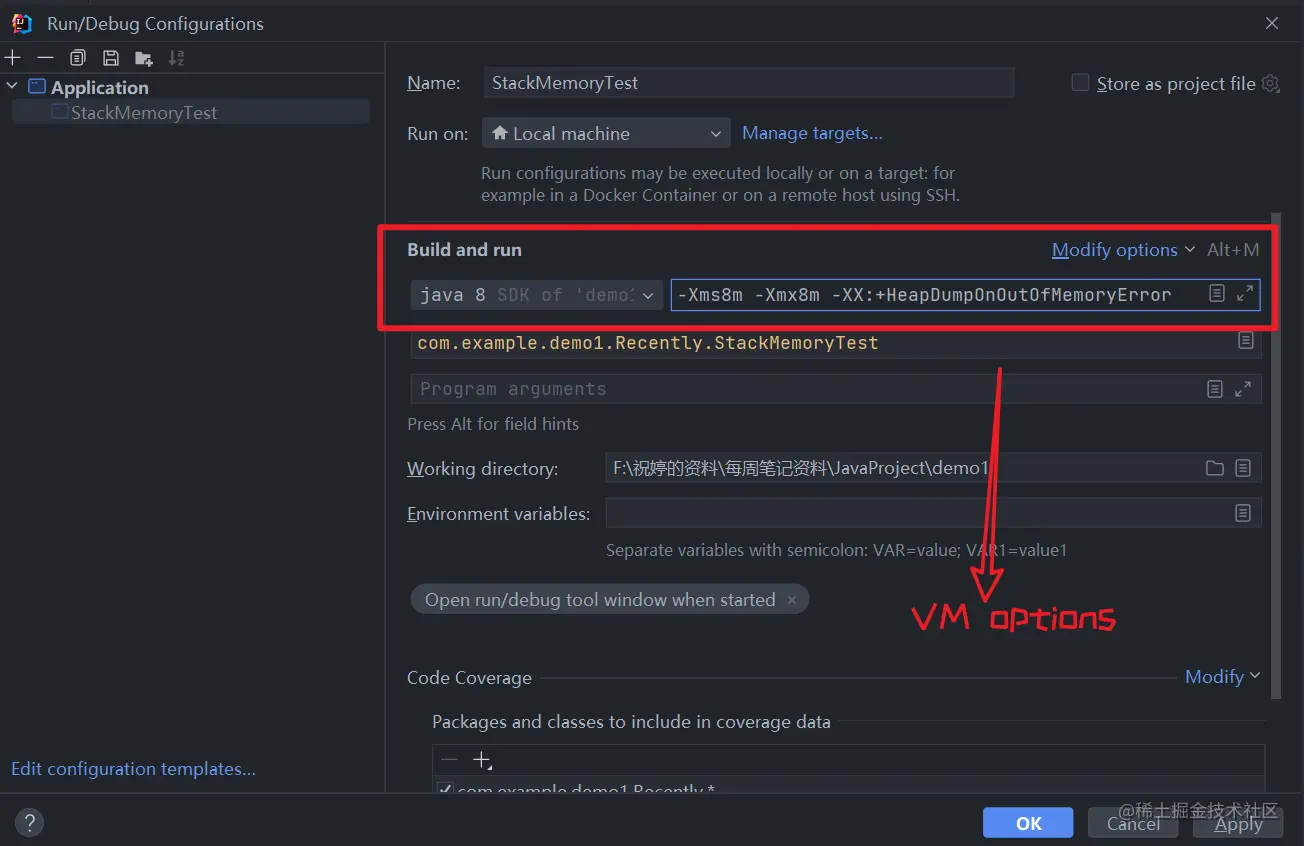Select the Application configuration type node
This screenshot has width=1304, height=846.
(x=99, y=87)
